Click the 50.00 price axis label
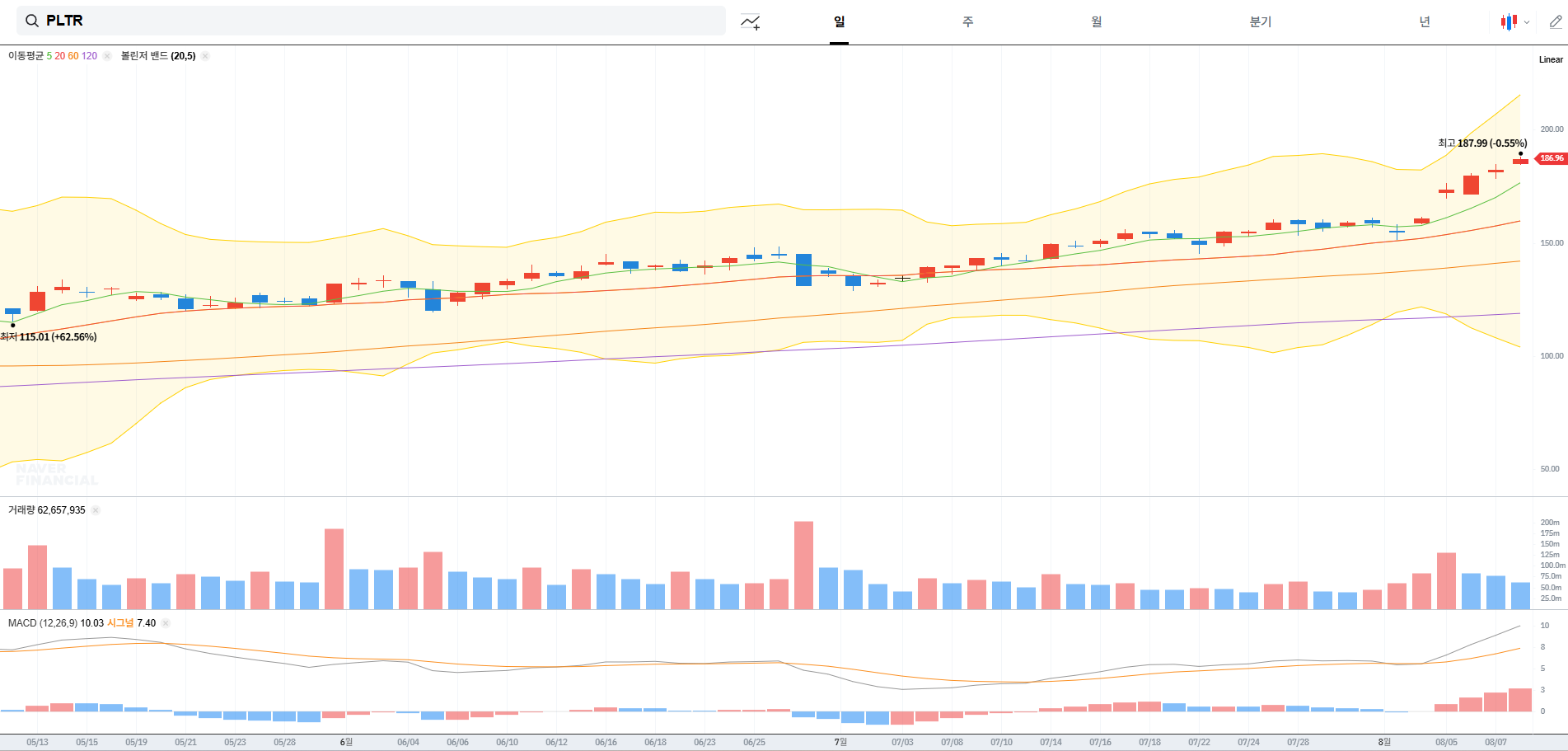 point(1550,469)
